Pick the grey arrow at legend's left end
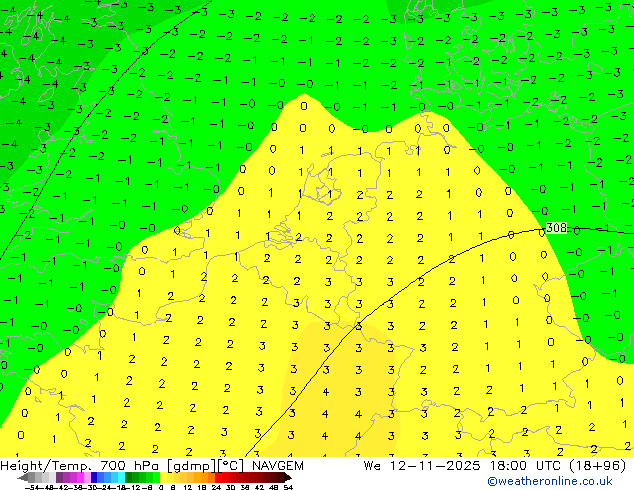Screen dimensions: 634x490 tap(22, 477)
